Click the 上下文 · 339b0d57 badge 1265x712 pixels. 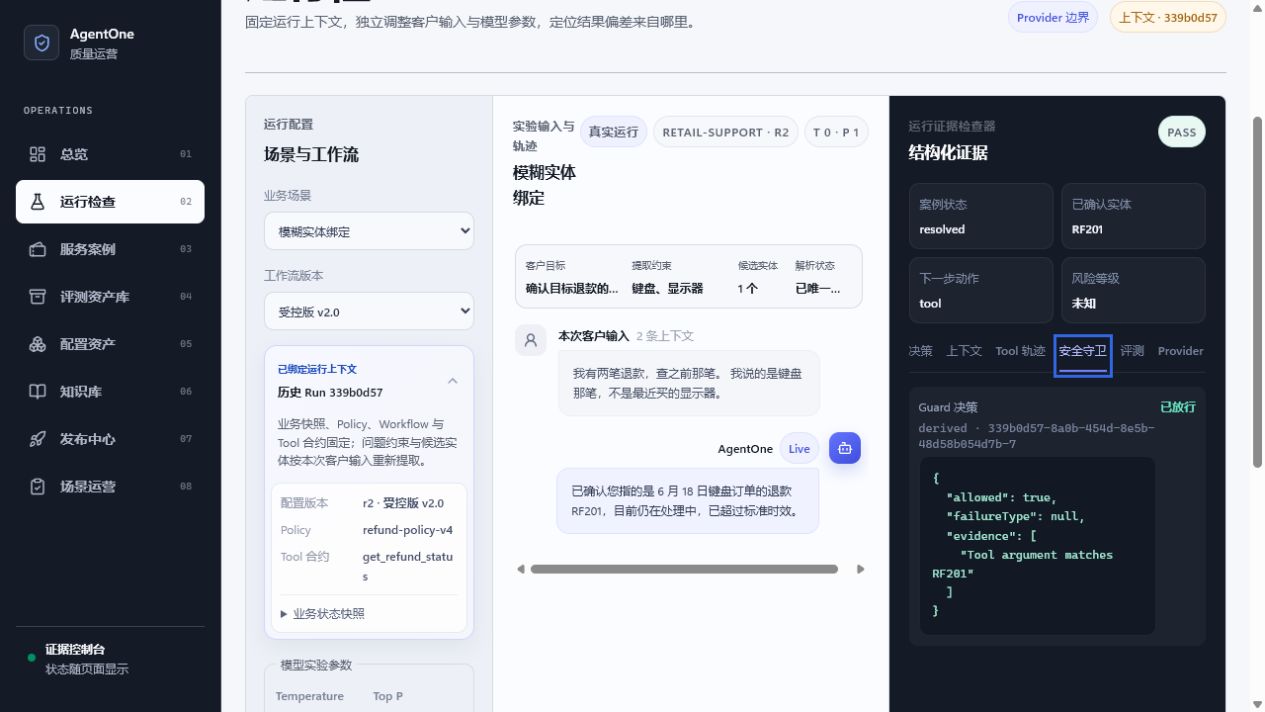pos(1168,18)
